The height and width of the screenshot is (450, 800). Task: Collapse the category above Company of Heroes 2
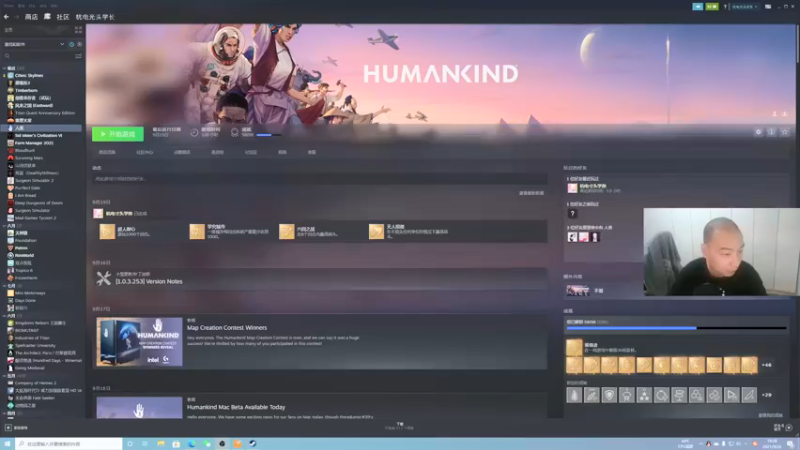coord(5,376)
